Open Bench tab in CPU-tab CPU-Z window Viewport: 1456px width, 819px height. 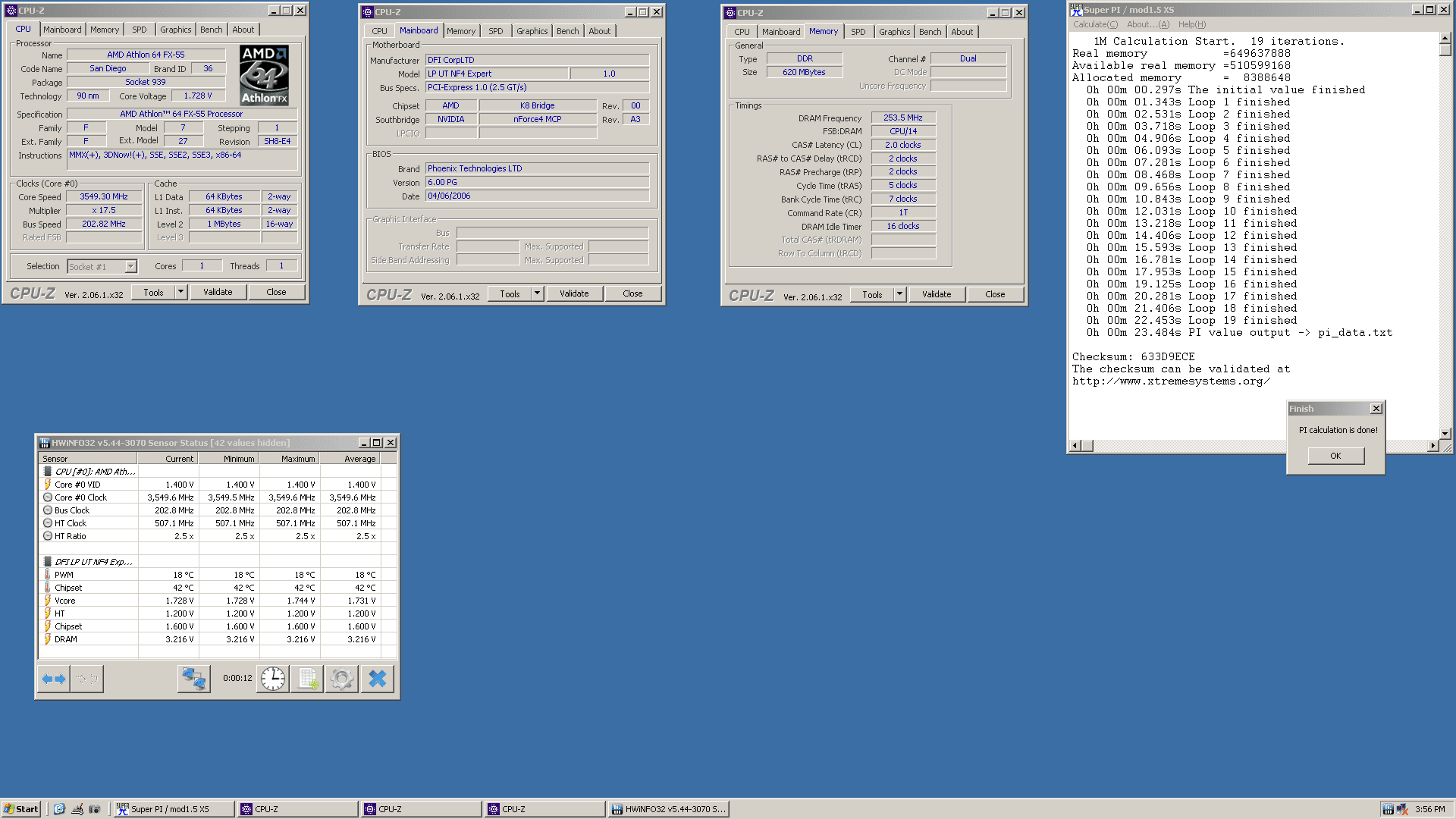click(212, 30)
